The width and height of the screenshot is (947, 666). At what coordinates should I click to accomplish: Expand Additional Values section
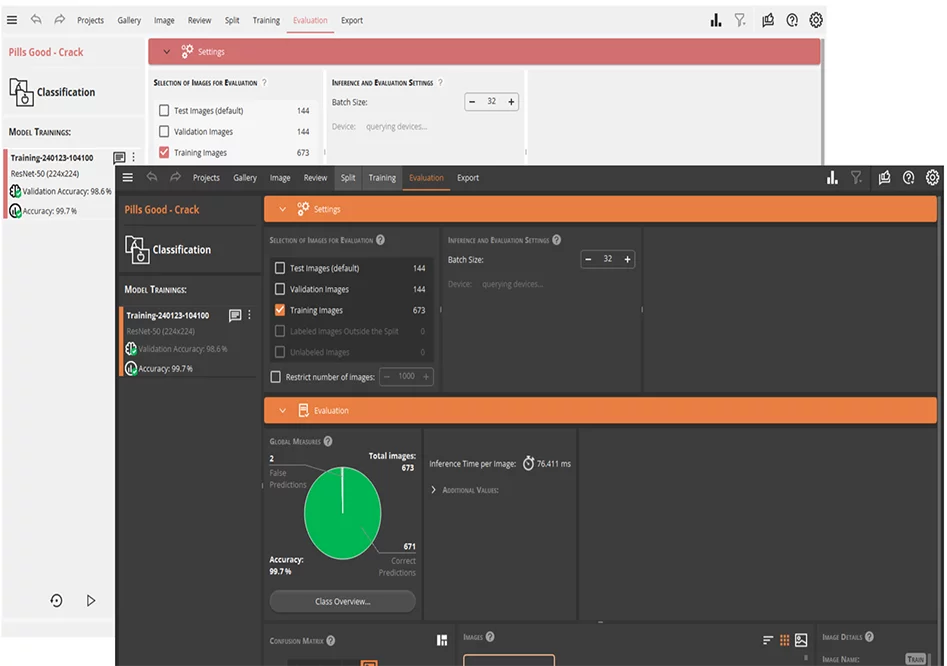pyautogui.click(x=433, y=490)
